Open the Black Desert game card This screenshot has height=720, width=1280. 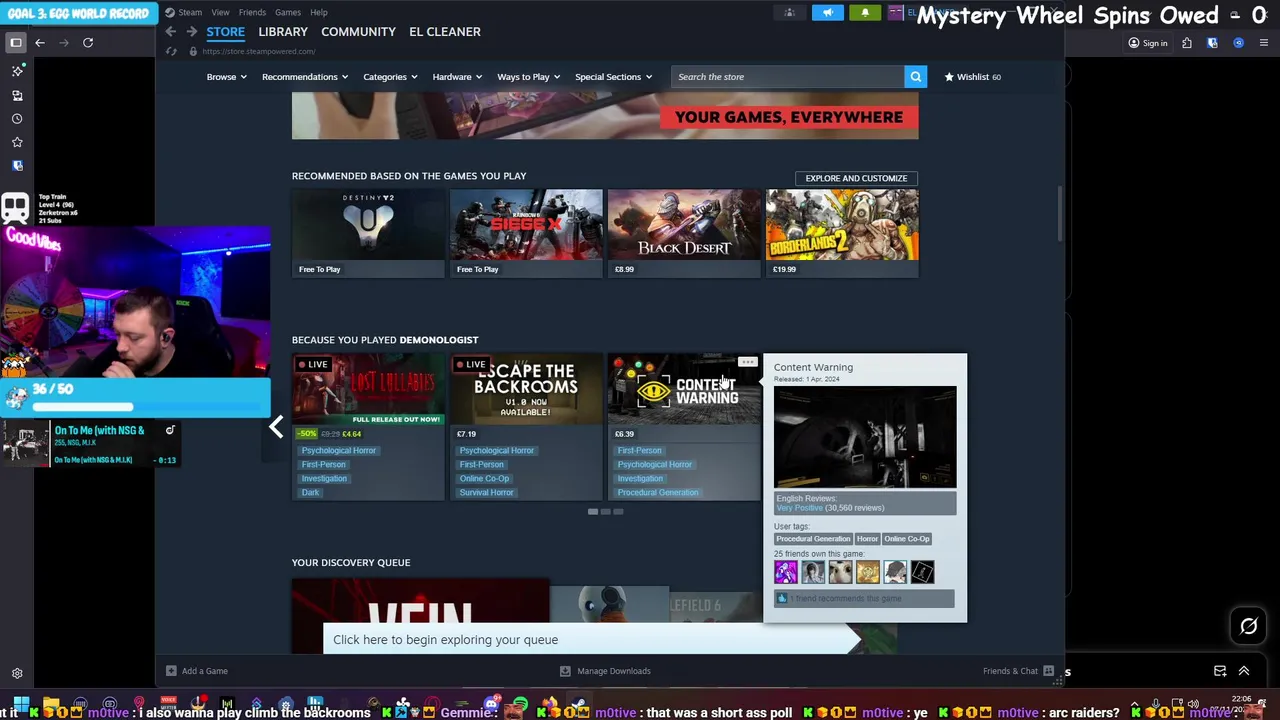(x=684, y=233)
